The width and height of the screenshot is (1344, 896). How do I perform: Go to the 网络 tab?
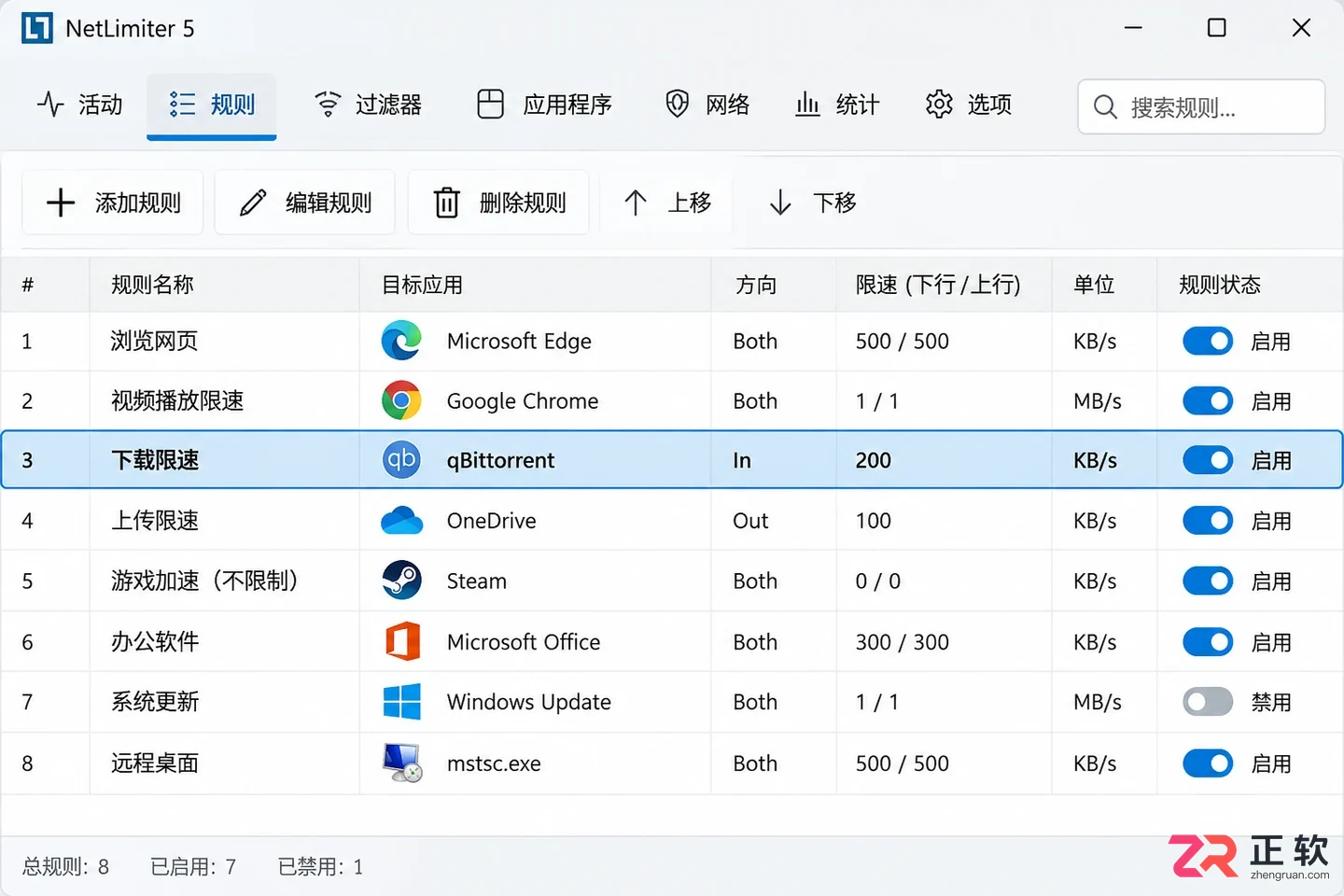[707, 105]
